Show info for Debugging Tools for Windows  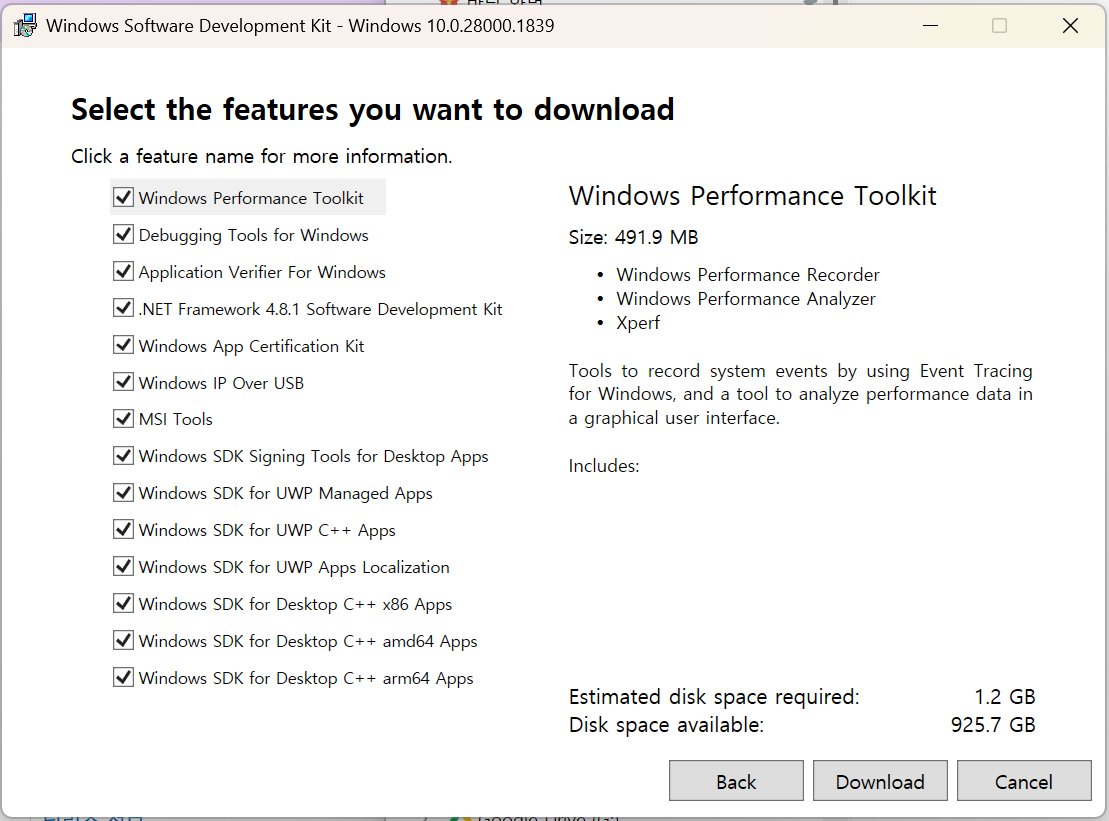(x=253, y=235)
